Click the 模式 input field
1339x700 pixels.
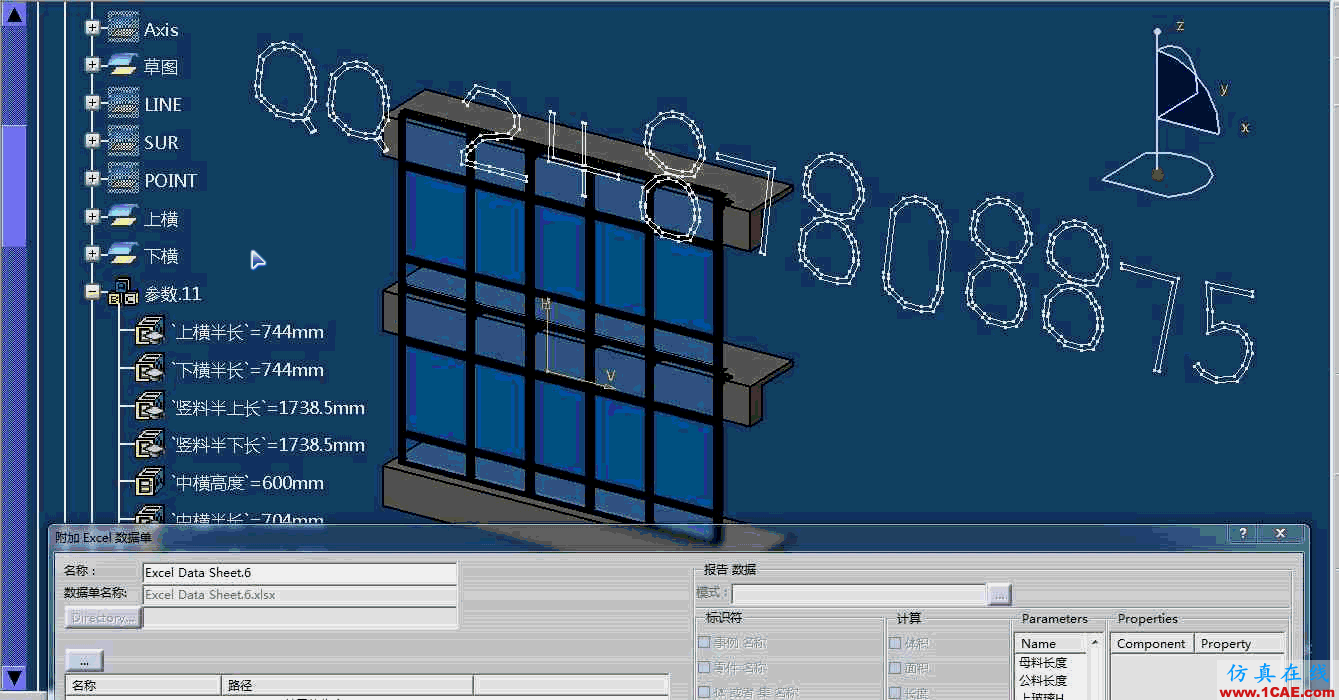click(x=859, y=594)
